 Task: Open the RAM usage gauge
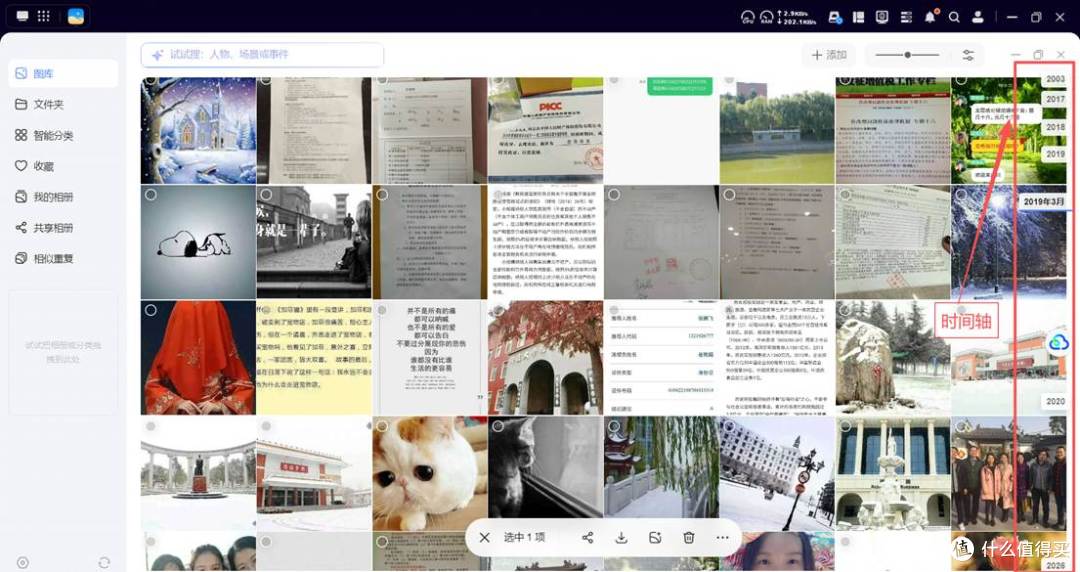767,17
